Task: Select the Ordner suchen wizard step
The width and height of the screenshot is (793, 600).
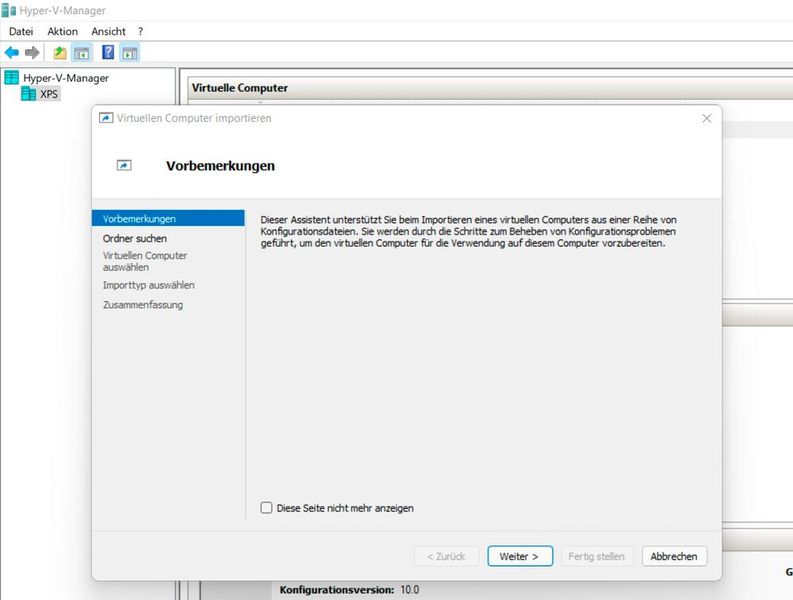Action: (x=135, y=238)
